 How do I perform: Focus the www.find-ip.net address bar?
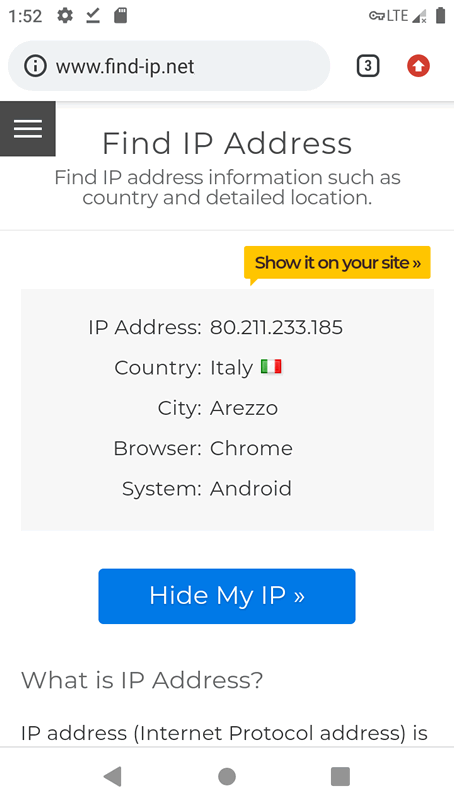[x=169, y=66]
